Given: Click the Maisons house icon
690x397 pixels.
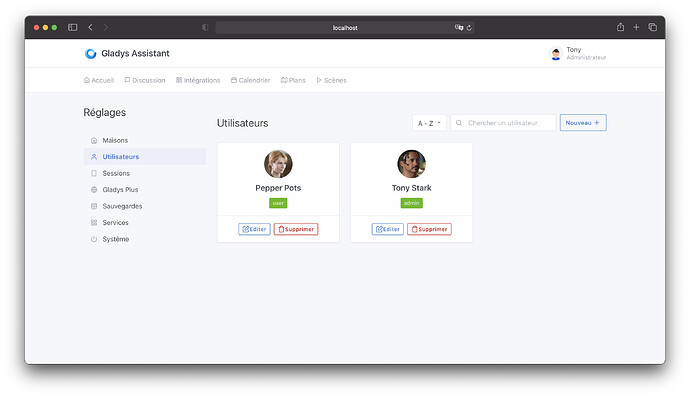Looking at the screenshot, I should pyautogui.click(x=94, y=140).
